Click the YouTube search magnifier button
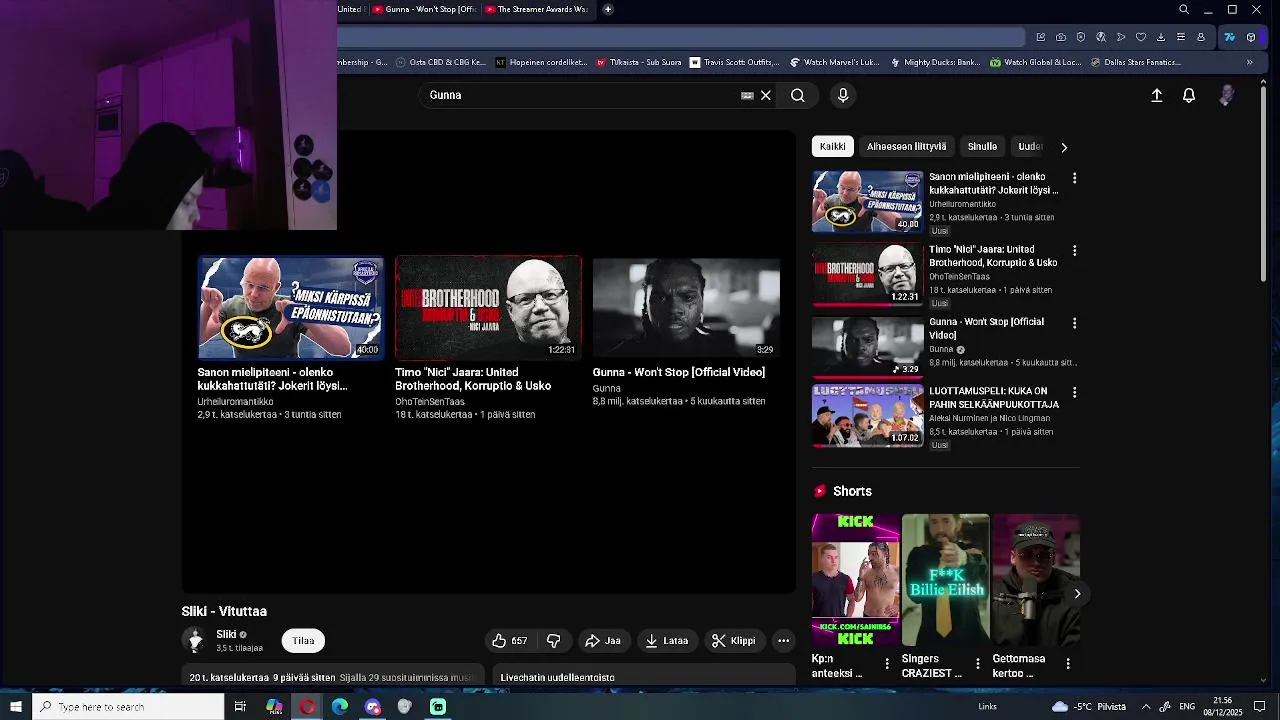 (x=798, y=95)
